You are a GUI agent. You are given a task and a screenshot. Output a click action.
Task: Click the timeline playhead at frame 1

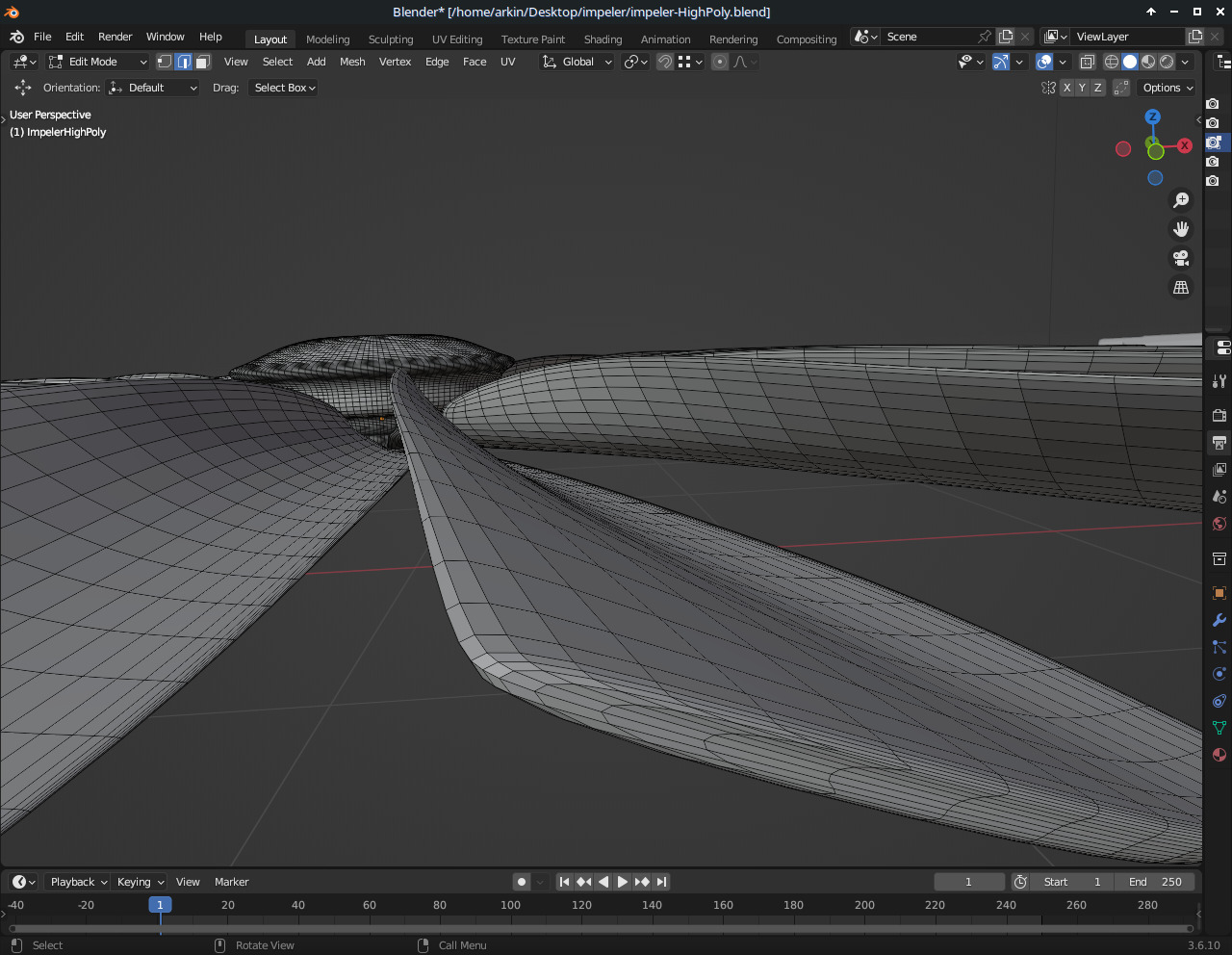coord(160,905)
